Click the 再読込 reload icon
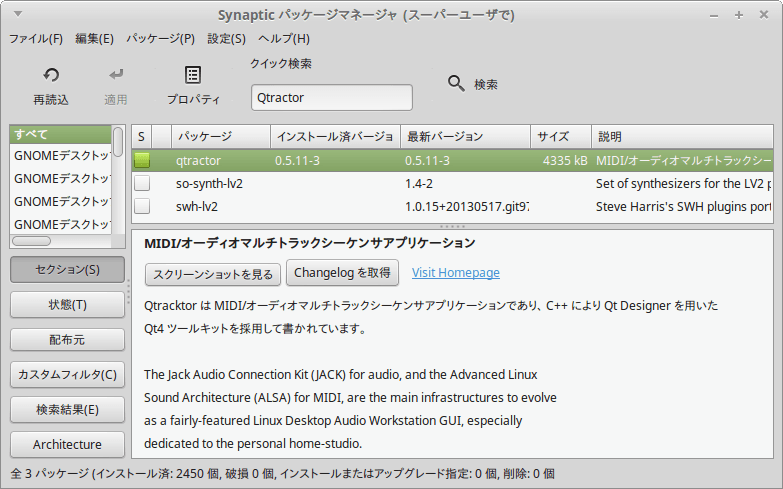This screenshot has width=783, height=489. 51,75
